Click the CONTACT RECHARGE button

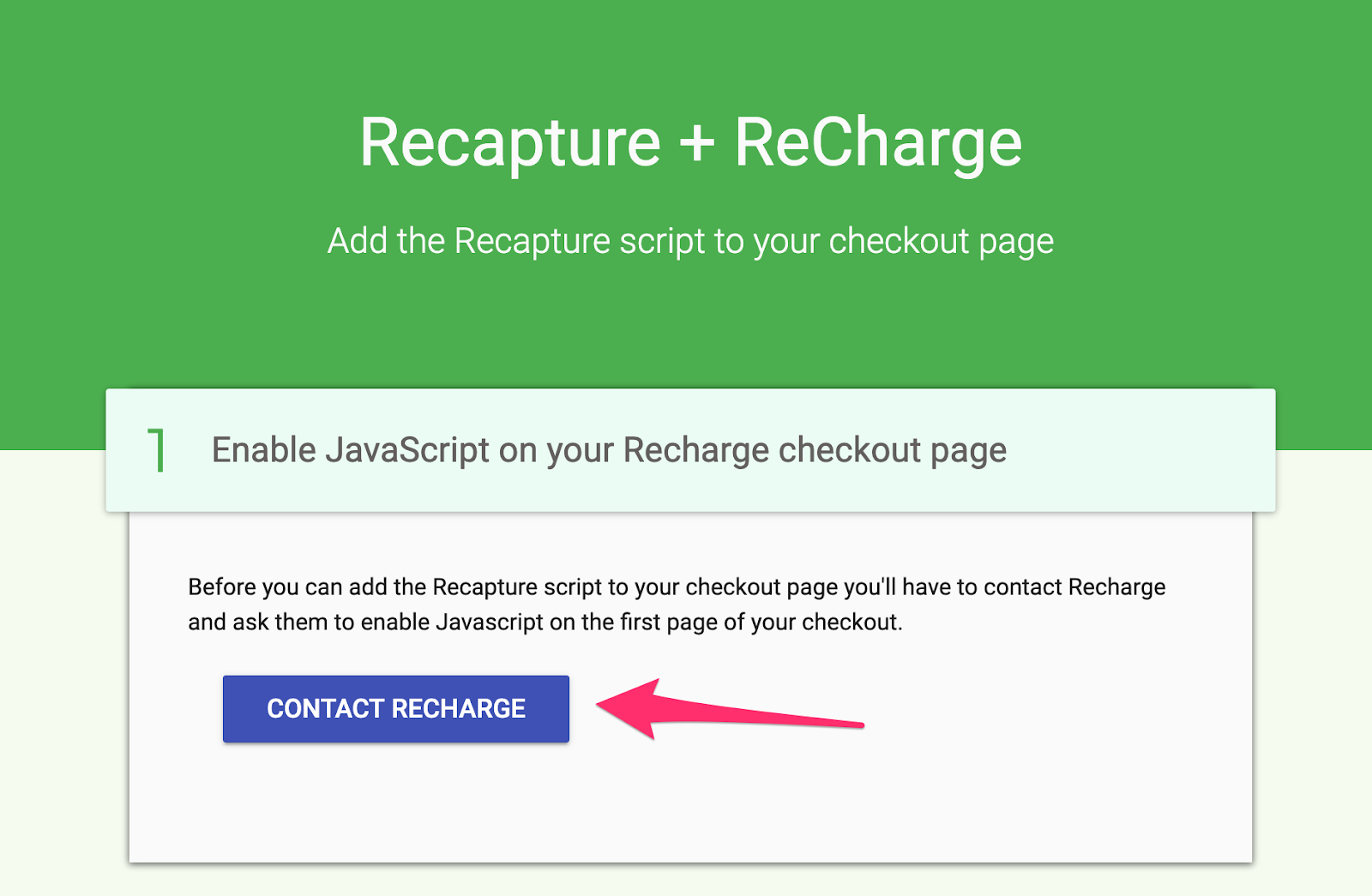click(395, 708)
